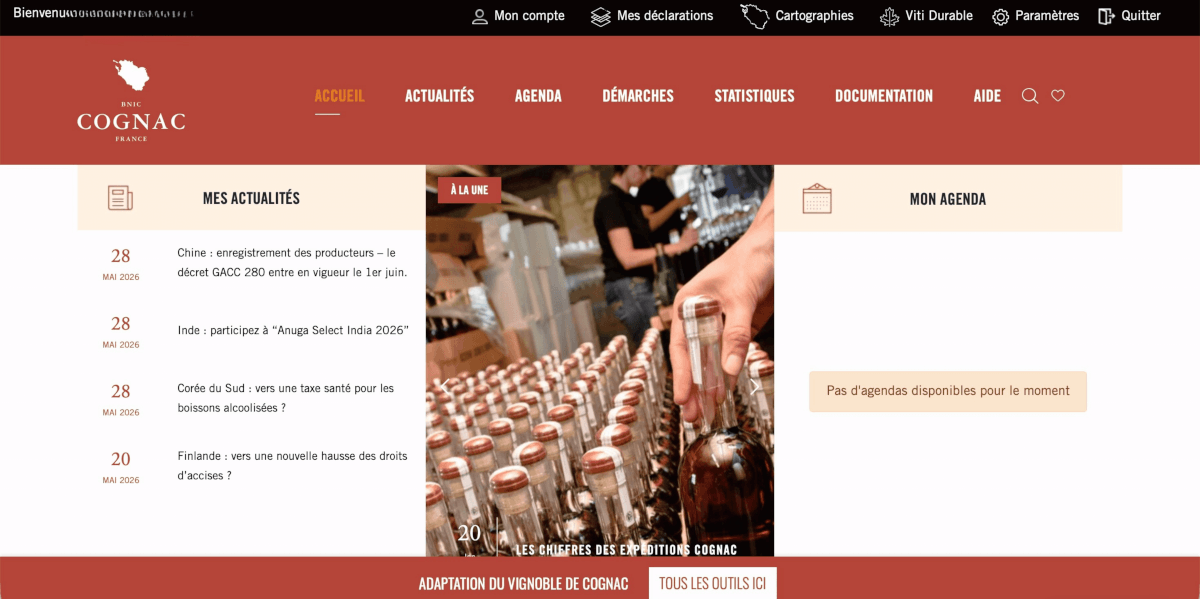
Task: Show the previous carousel slide arrow
Action: (x=444, y=386)
